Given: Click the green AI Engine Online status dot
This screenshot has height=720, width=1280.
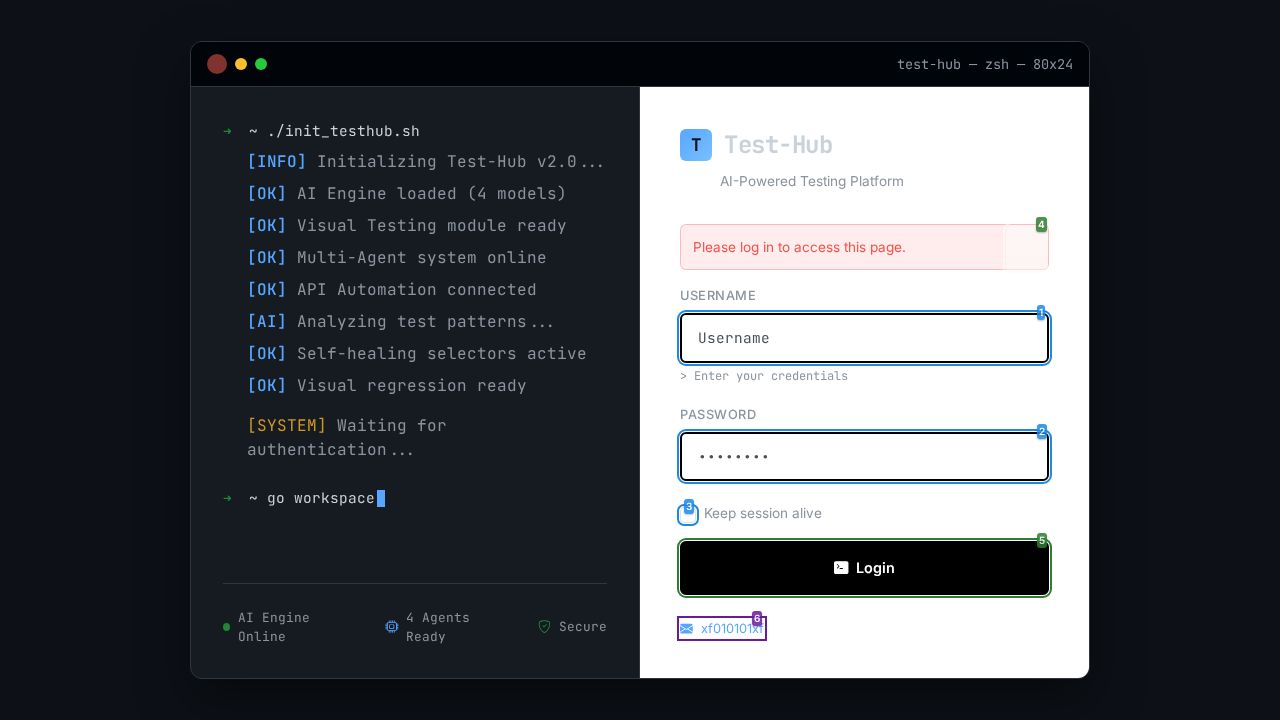Looking at the screenshot, I should (227, 627).
